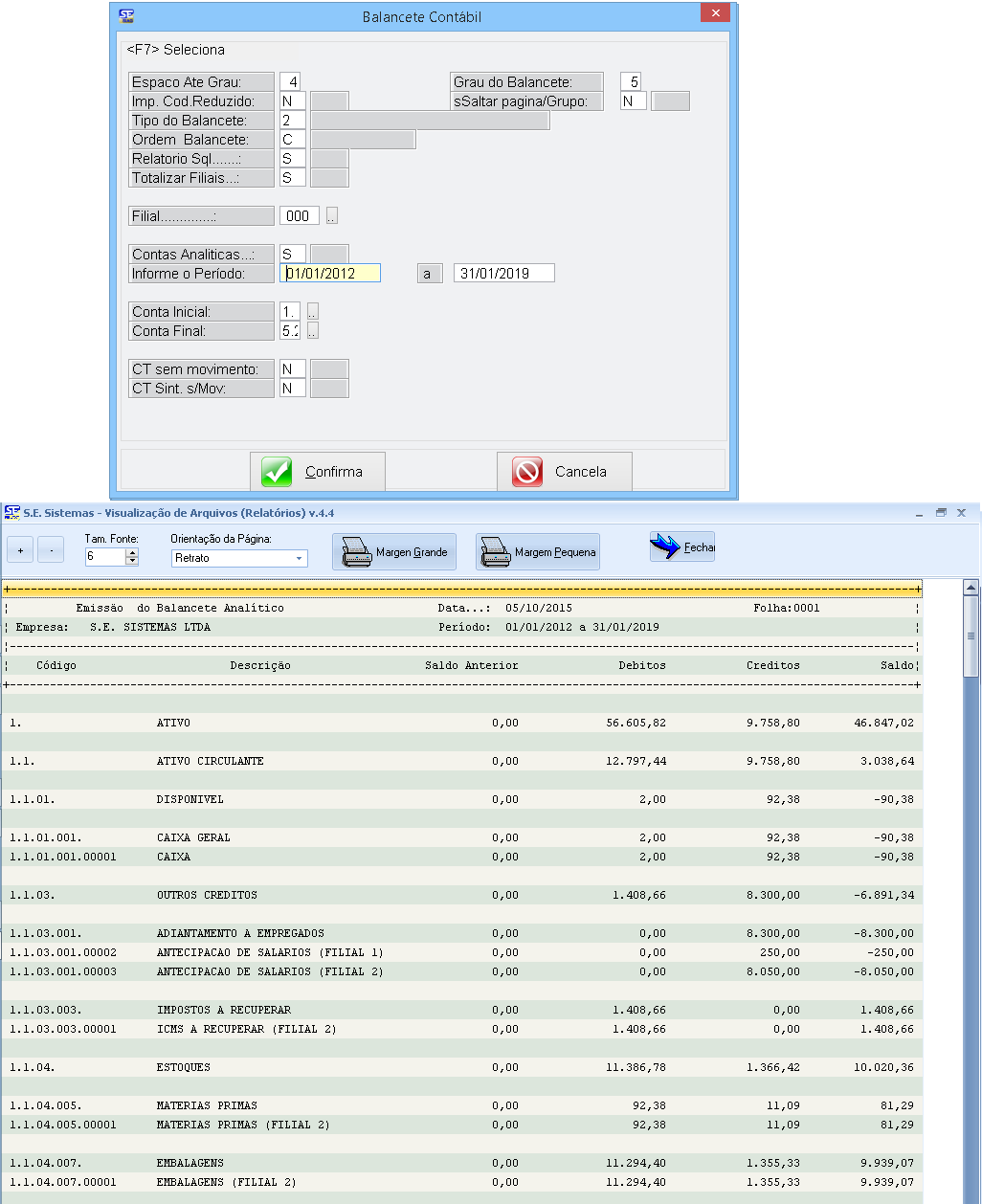
Task: Click the Fechar arrow icon
Action: click(665, 547)
